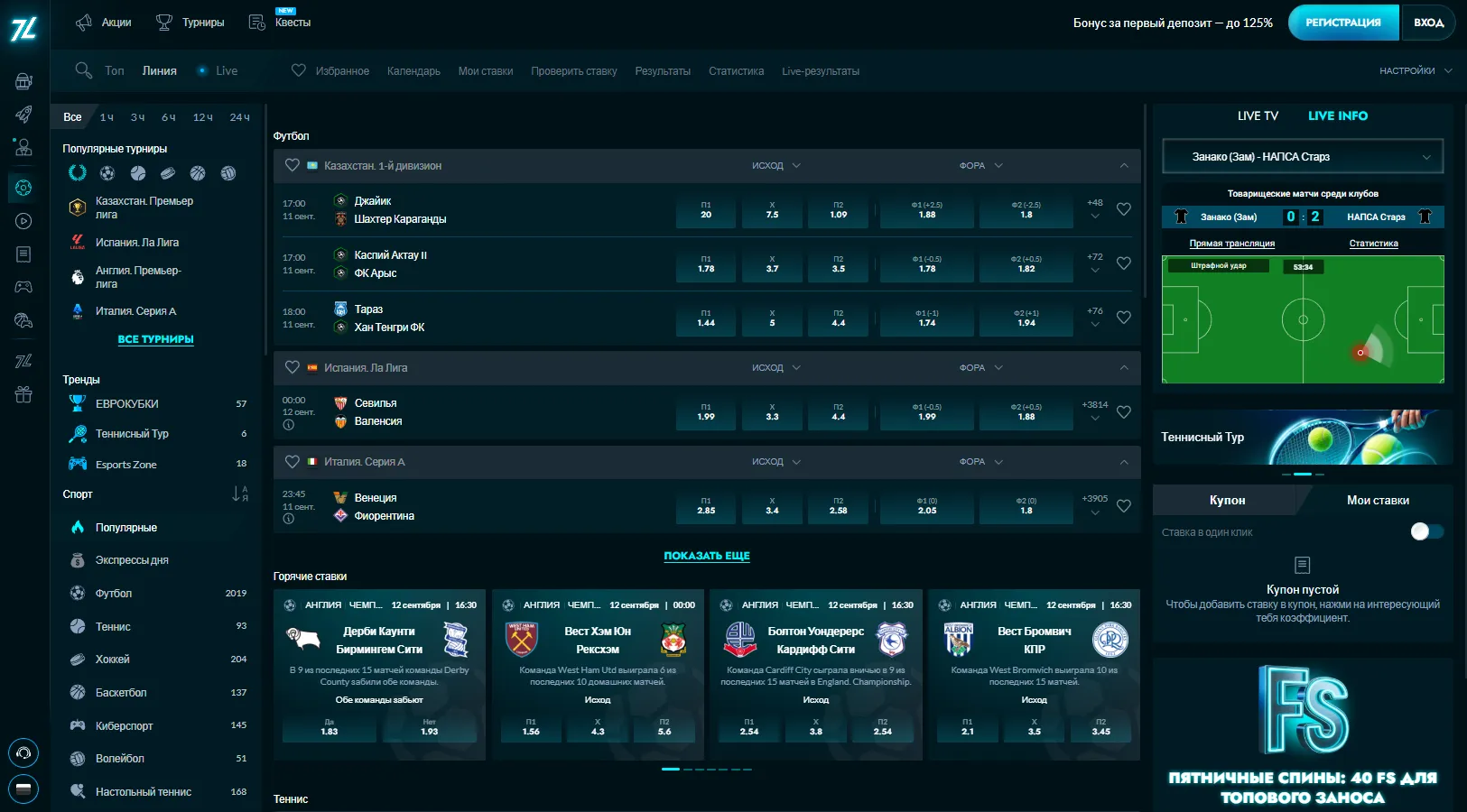Image resolution: width=1467 pixels, height=812 pixels.
Task: Select the 6ч time filter
Action: click(x=169, y=117)
